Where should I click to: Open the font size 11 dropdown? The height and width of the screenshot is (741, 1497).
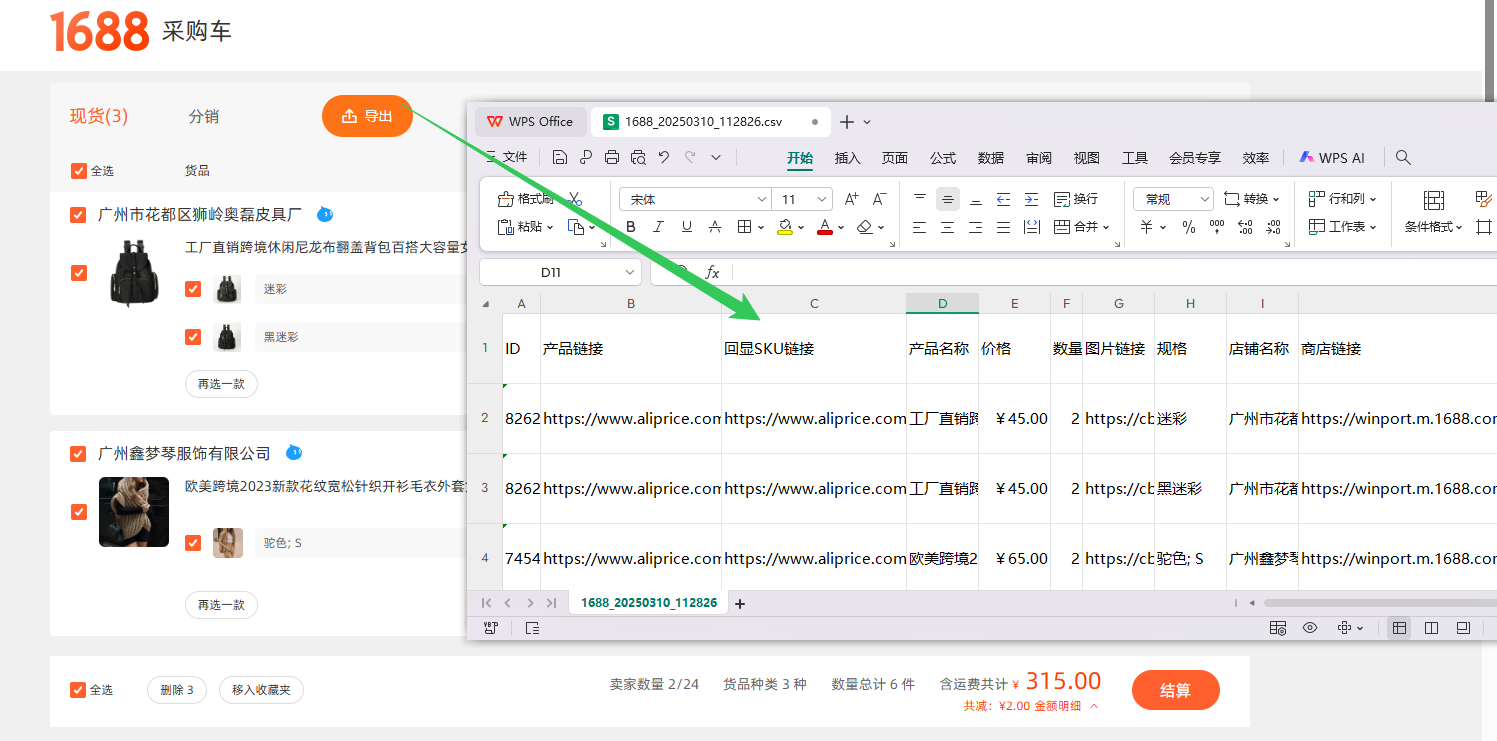tap(822, 200)
